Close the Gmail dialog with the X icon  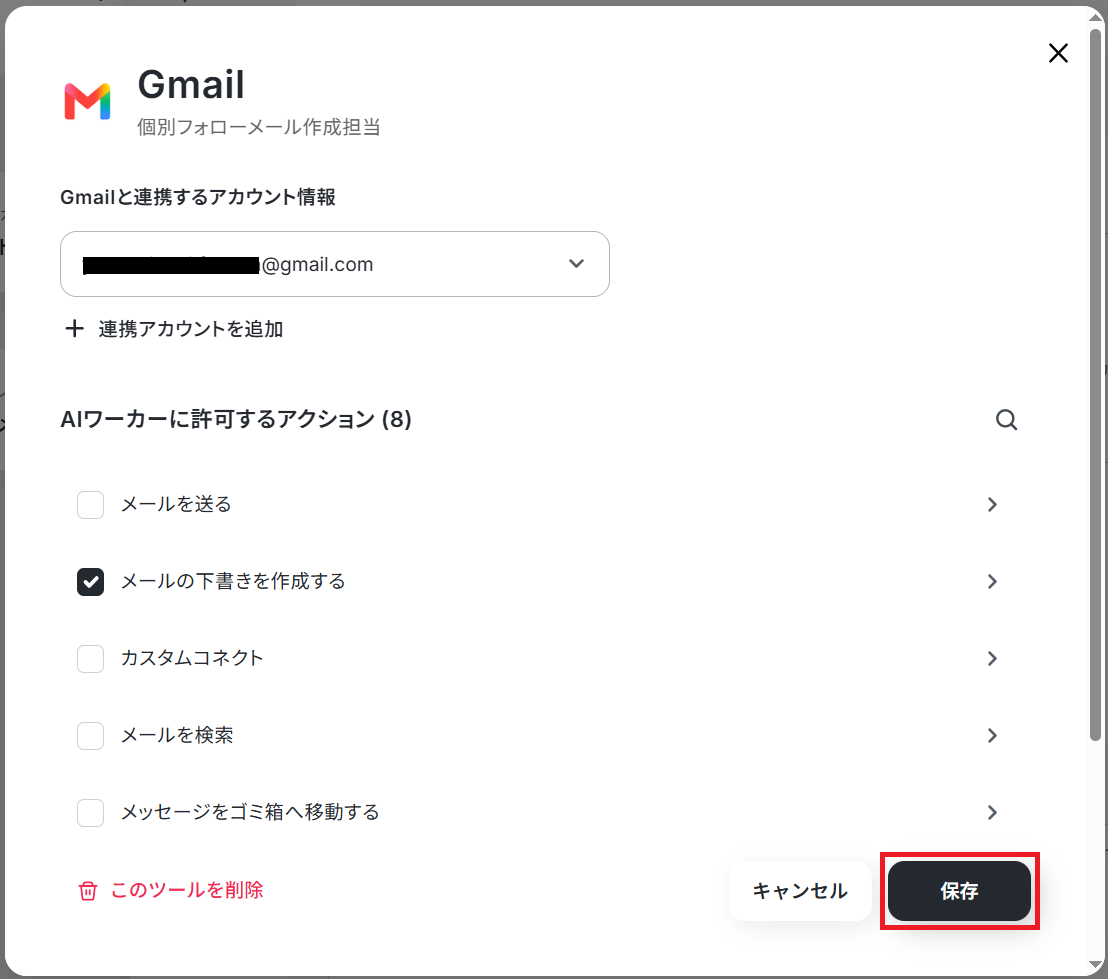(1058, 53)
